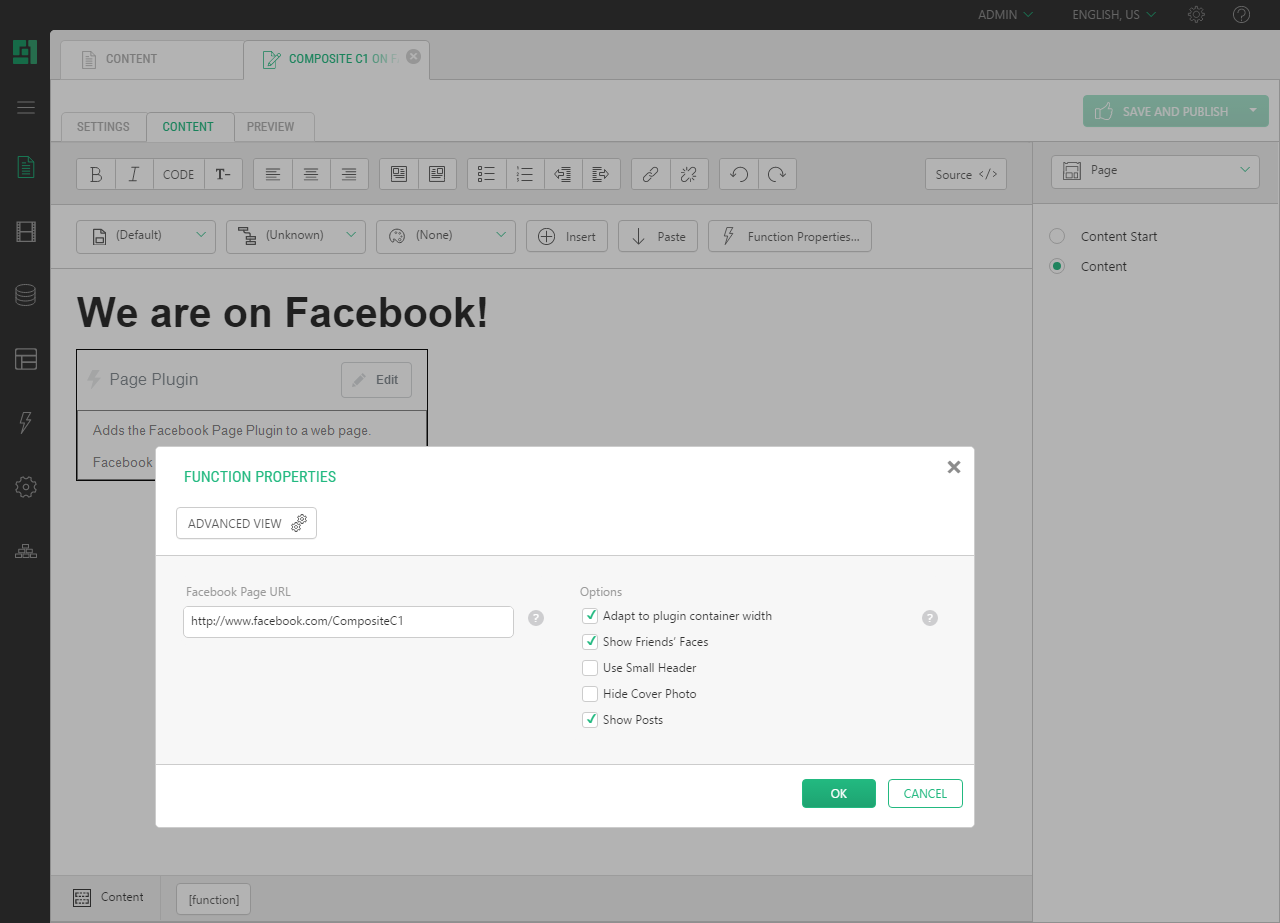Open the ADMIN user dropdown
This screenshot has width=1280, height=923.
(x=1005, y=15)
